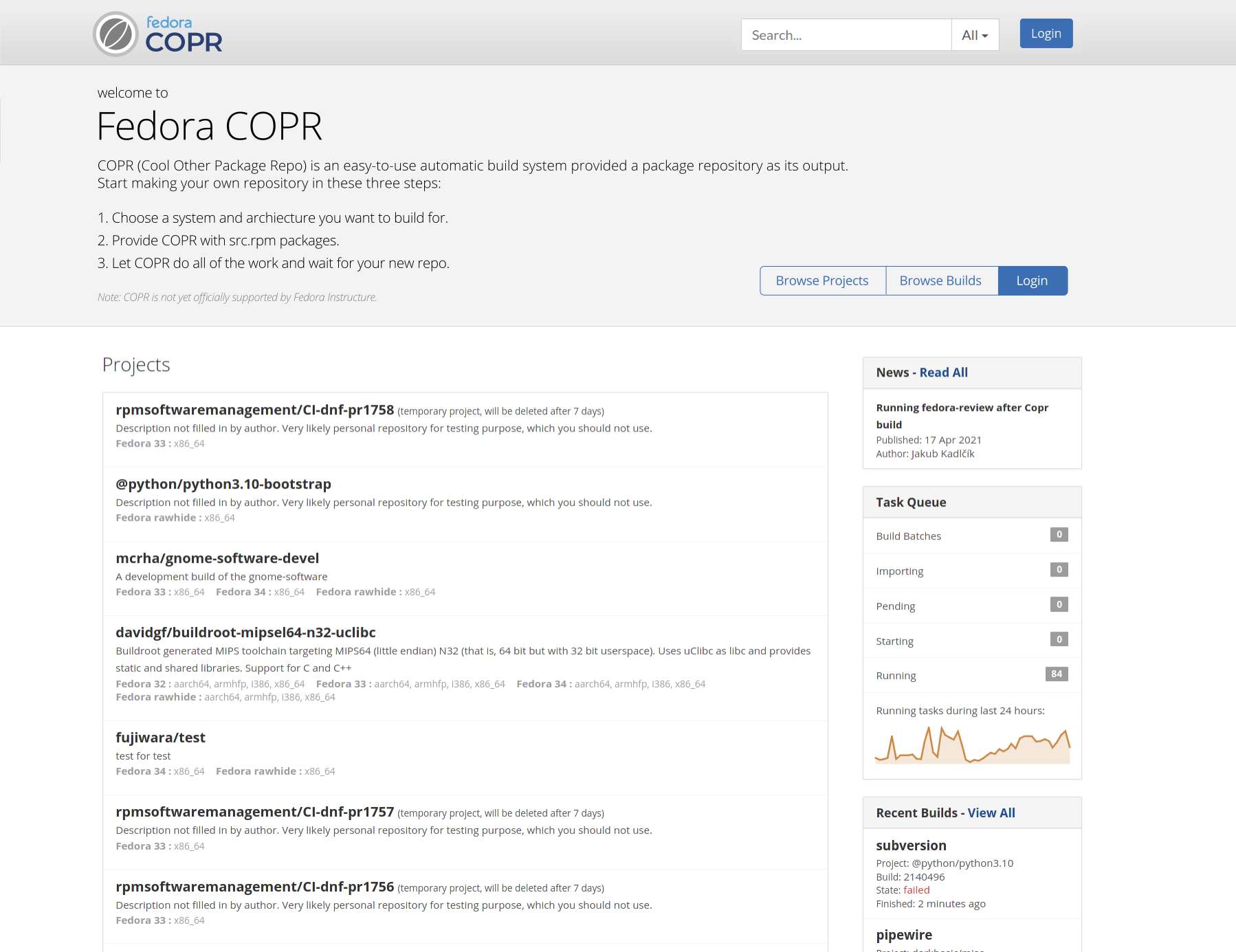1236x952 pixels.
Task: Click Project: @python/python3.10 text
Action: pos(945,863)
